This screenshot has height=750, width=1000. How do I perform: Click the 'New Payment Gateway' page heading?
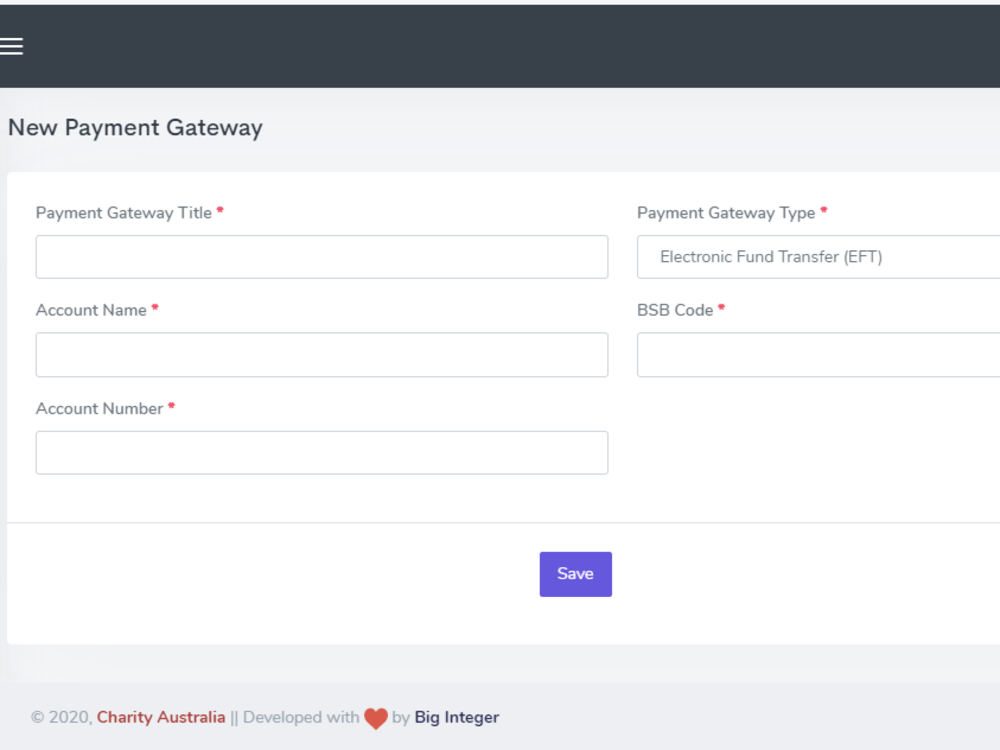135,128
